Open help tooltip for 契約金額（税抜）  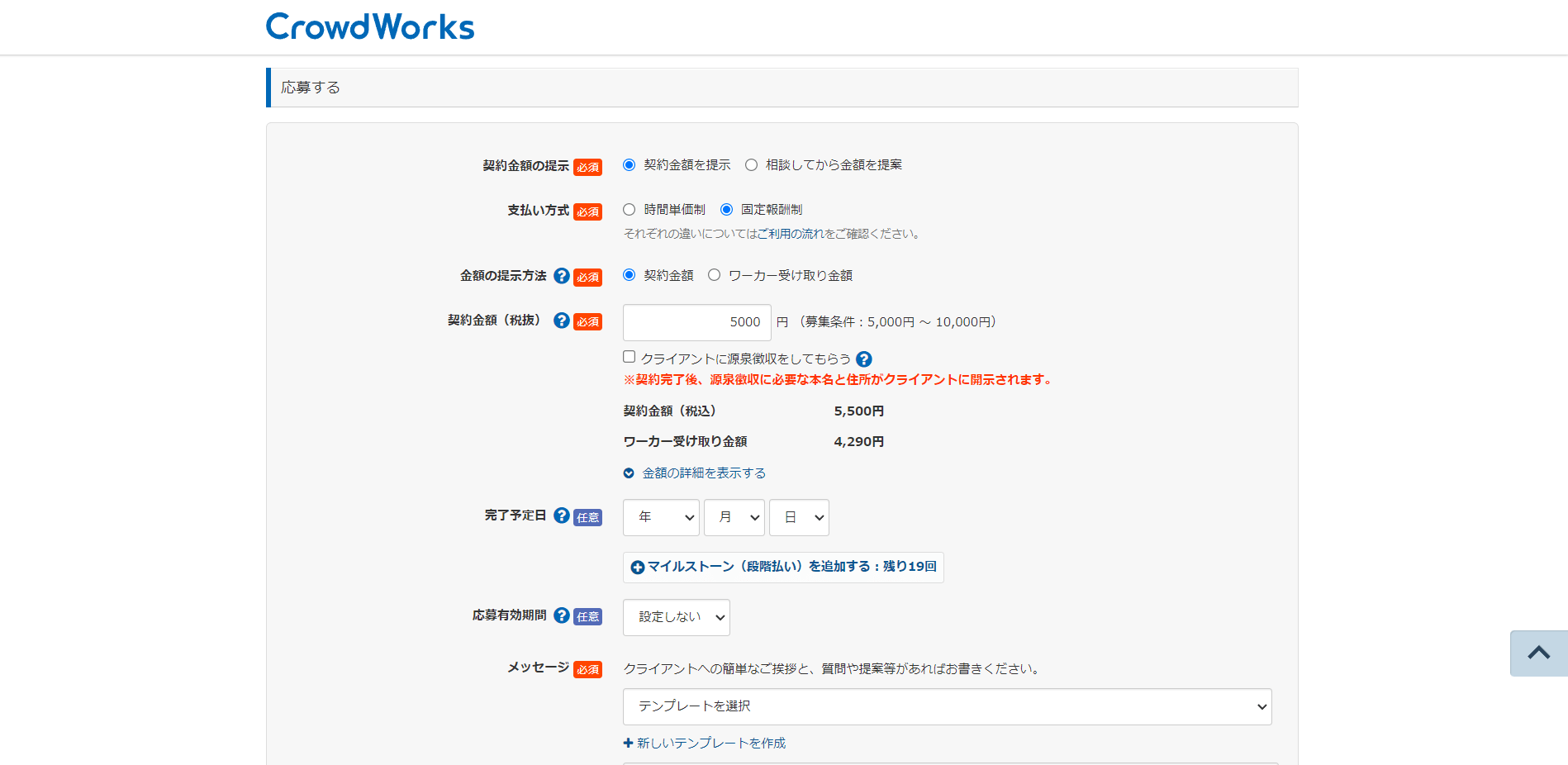pos(561,321)
